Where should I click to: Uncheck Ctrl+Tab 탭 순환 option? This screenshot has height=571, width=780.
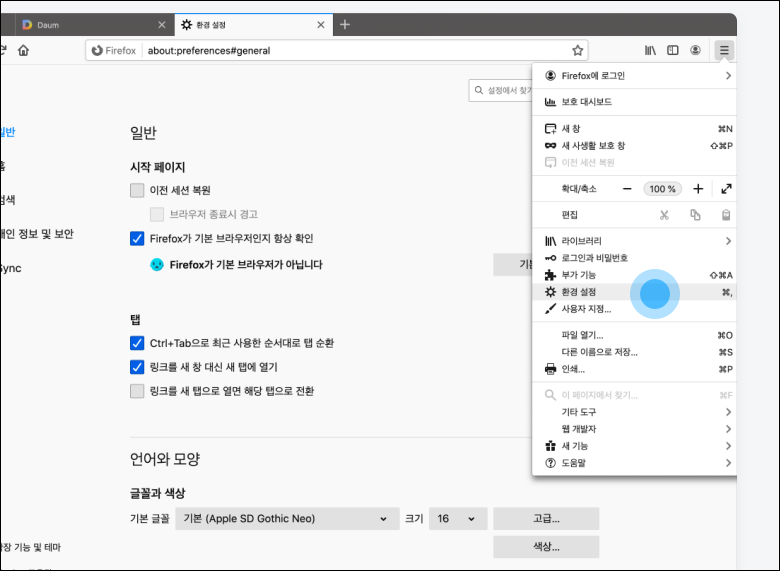(137, 343)
